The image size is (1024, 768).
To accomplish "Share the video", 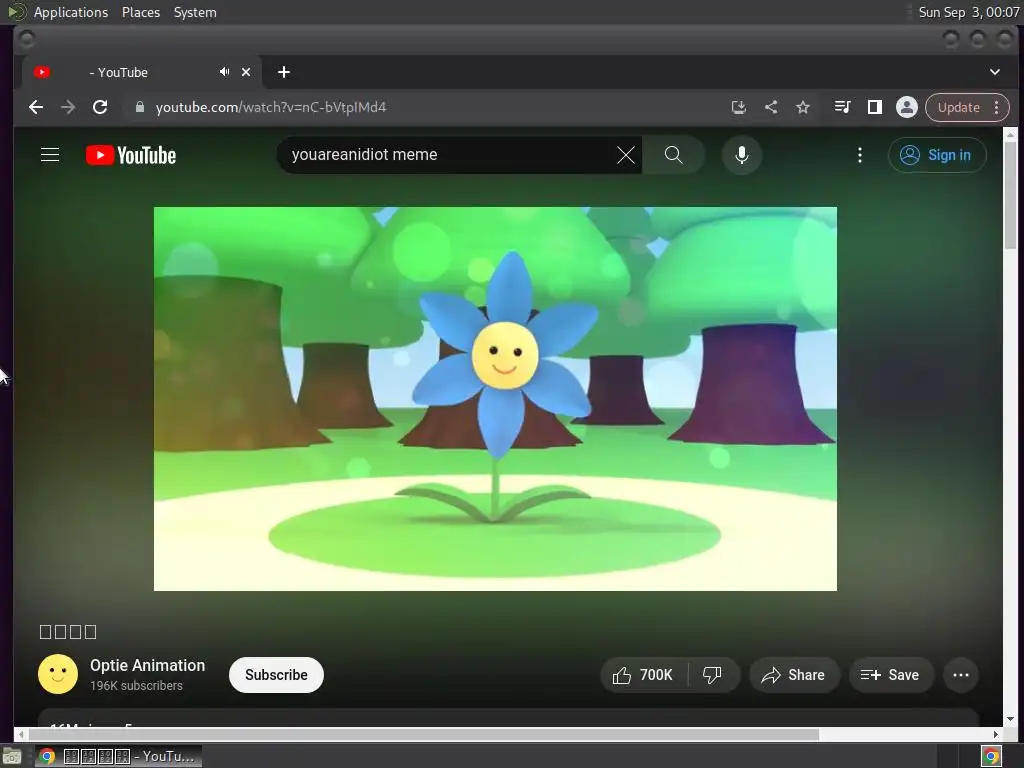I will tap(793, 675).
